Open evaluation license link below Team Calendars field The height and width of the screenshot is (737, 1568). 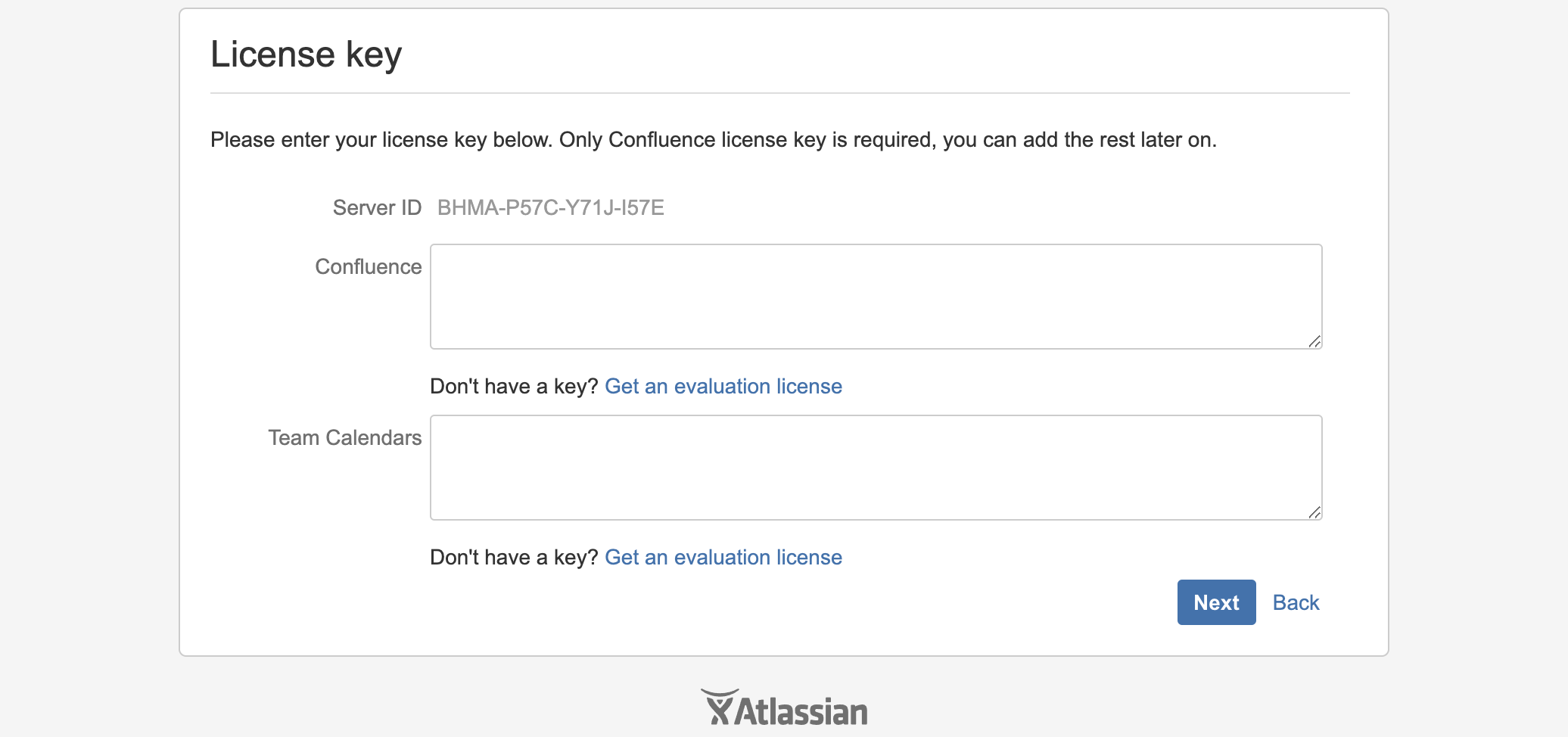[x=723, y=558]
